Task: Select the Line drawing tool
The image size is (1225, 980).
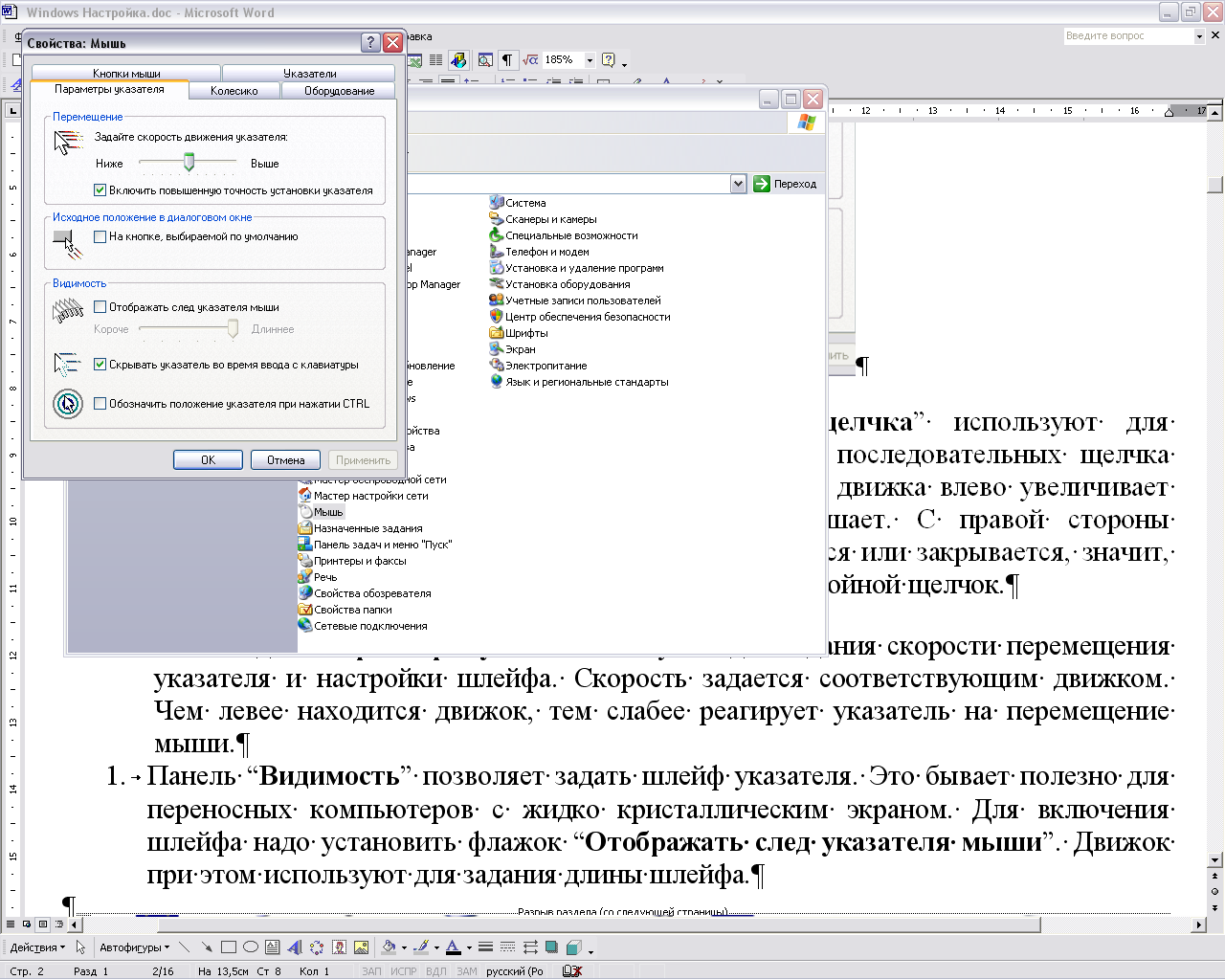Action: (185, 947)
